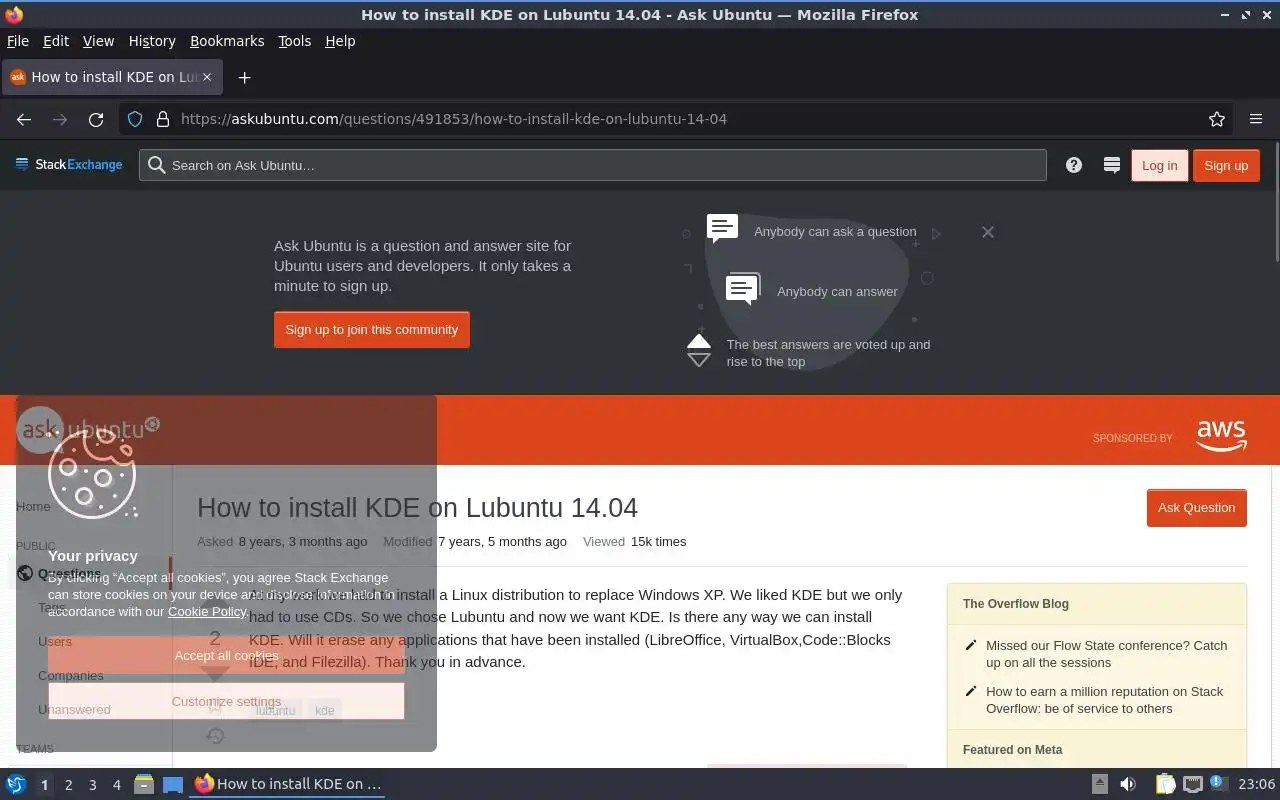Image resolution: width=1280 pixels, height=800 pixels.
Task: Switch to workspace 4
Action: [116, 785]
